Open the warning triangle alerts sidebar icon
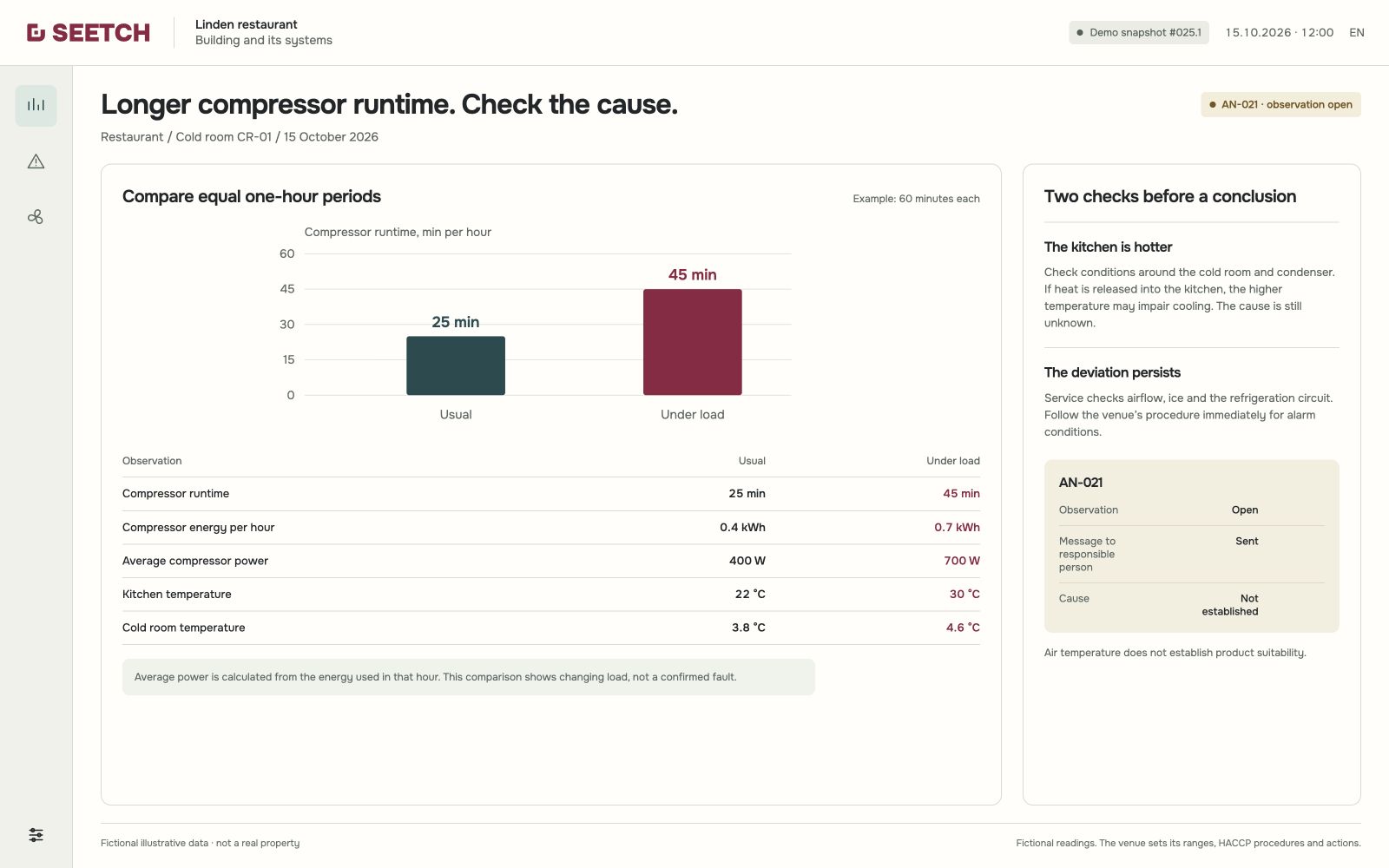Screen dimensions: 1389x868 (x=36, y=161)
